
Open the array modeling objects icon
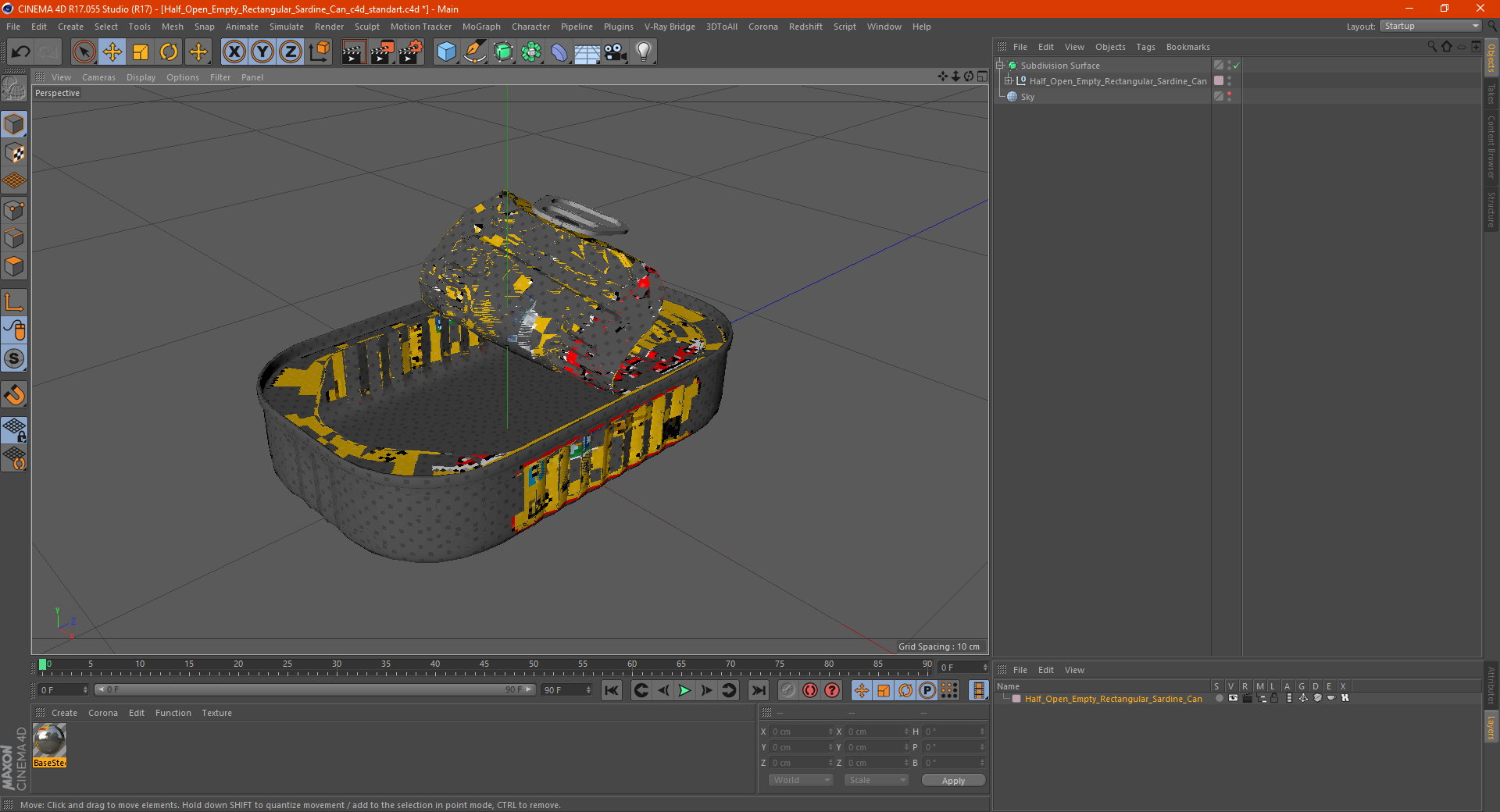point(531,52)
